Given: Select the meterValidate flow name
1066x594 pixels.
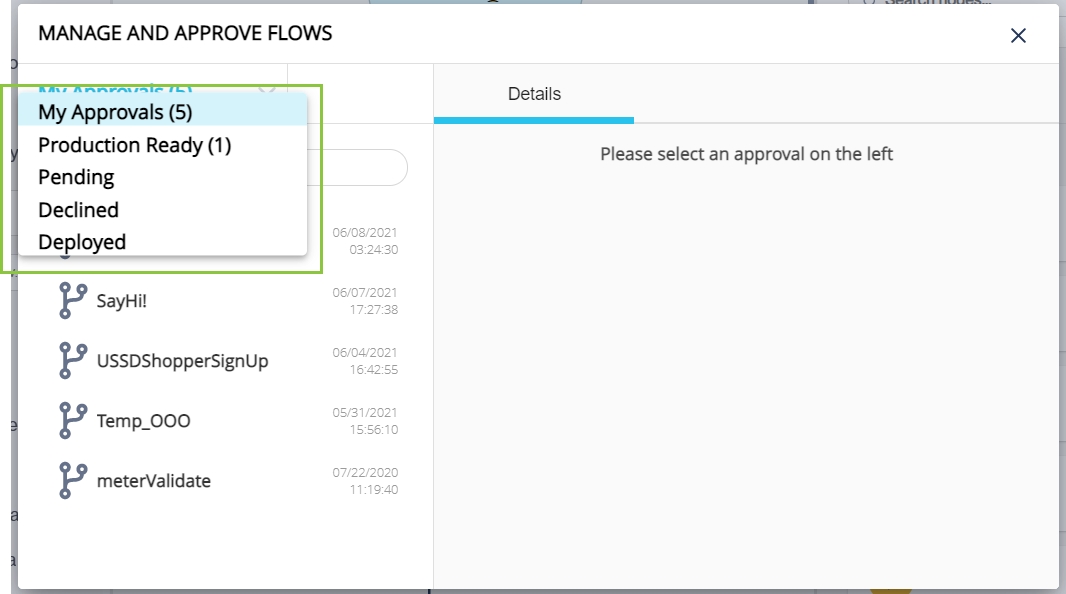Looking at the screenshot, I should point(153,481).
